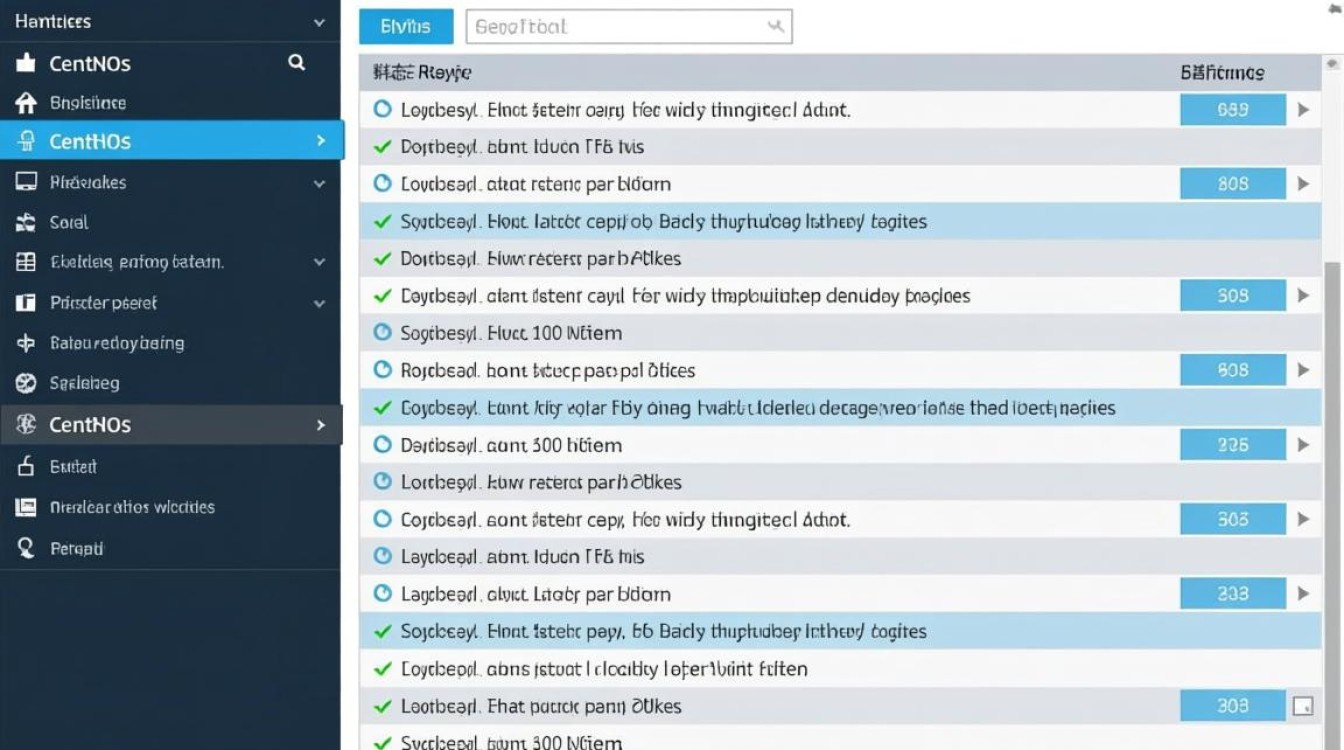The width and height of the screenshot is (1344, 750).
Task: Click the circle icon of Ltabr par bdorn row
Action: (382, 594)
